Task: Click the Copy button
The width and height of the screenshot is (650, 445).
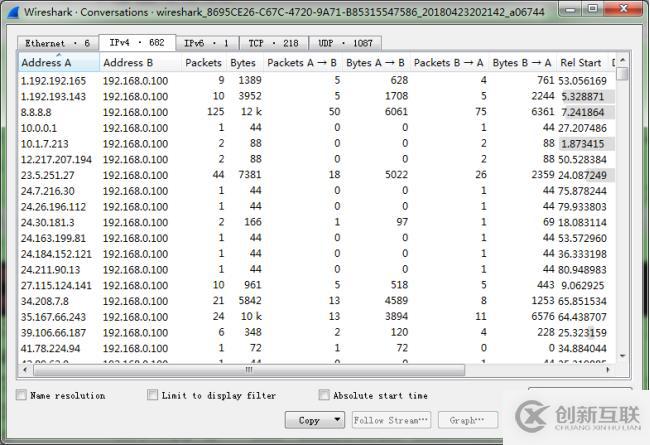Action: point(309,420)
